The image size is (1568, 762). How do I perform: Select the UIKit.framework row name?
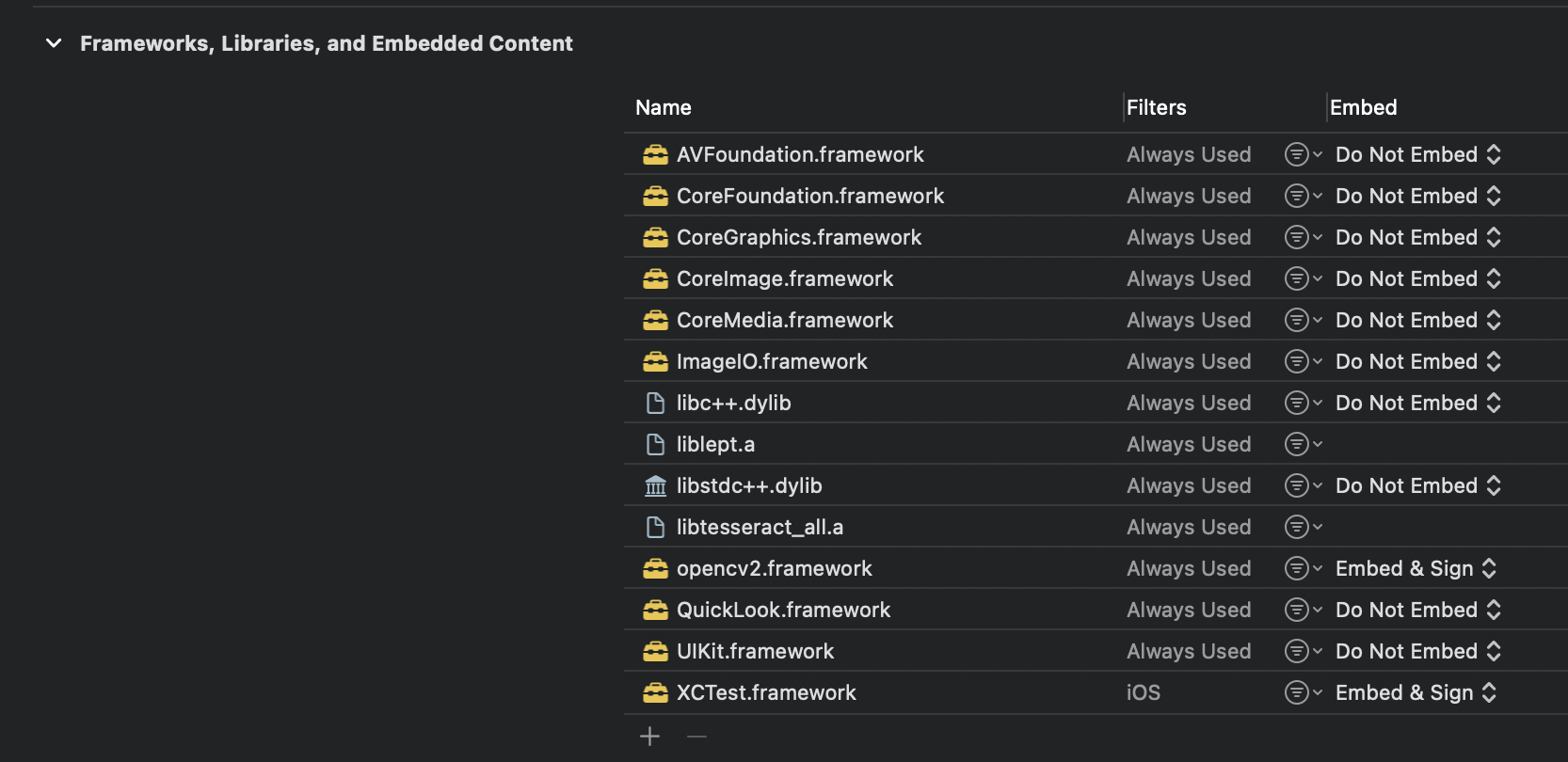click(755, 651)
